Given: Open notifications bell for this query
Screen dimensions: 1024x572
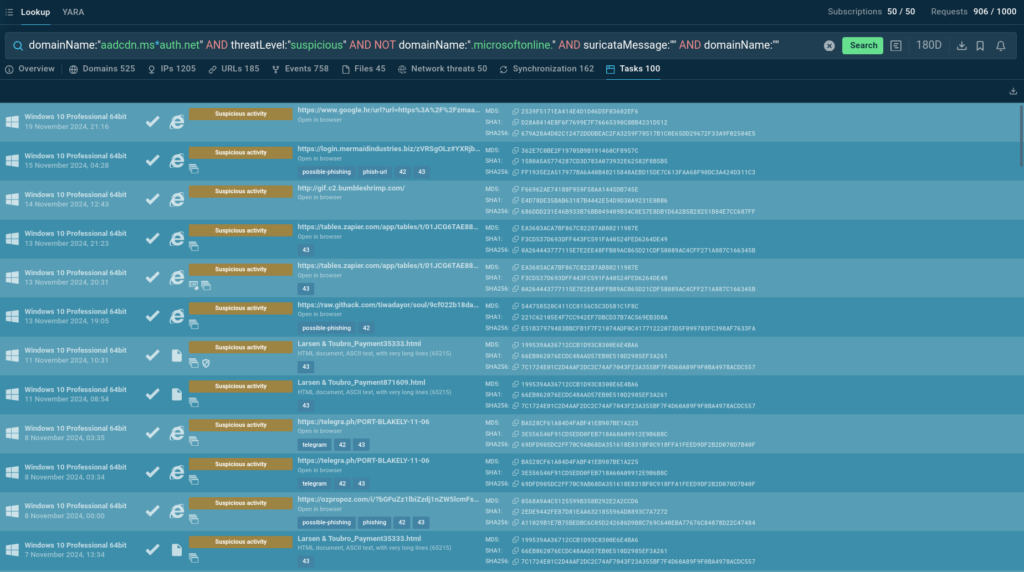Looking at the screenshot, I should click(x=1001, y=46).
